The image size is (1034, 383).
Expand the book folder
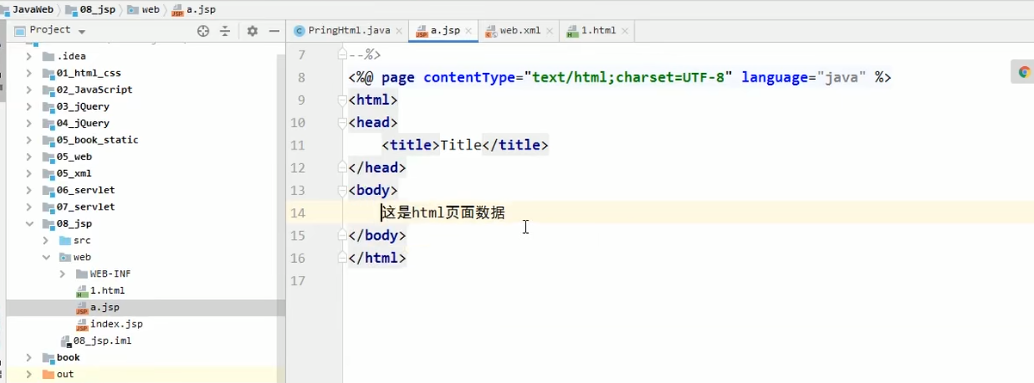tap(29, 357)
